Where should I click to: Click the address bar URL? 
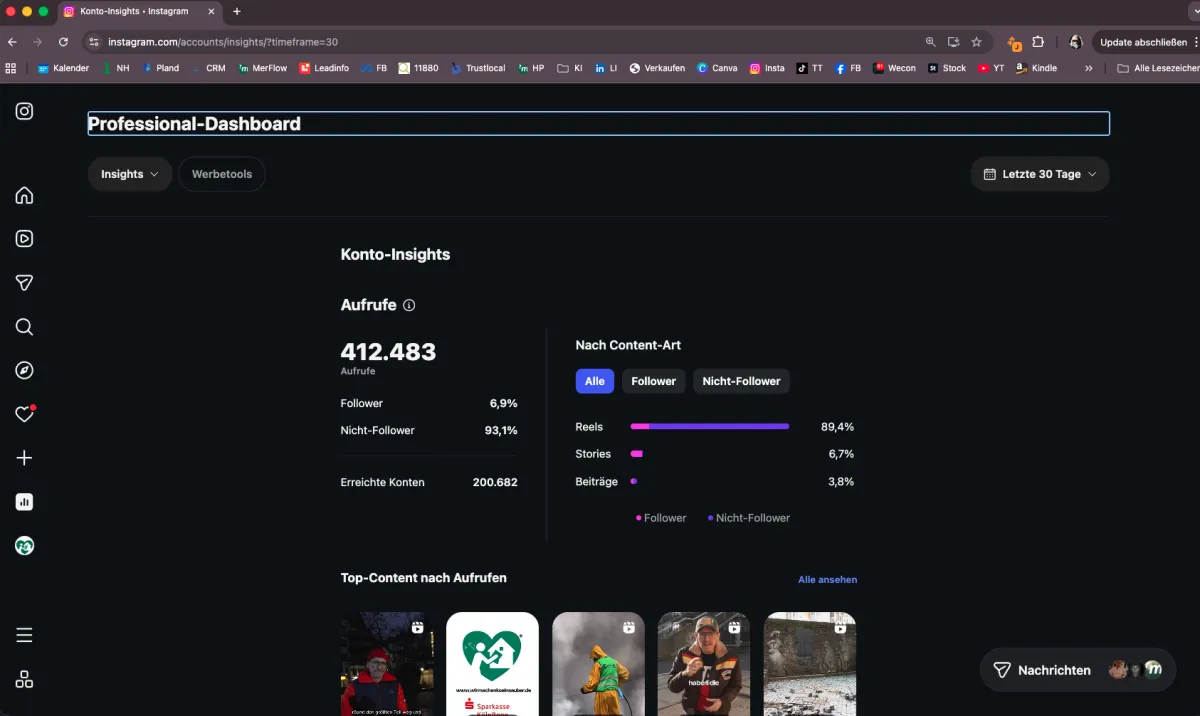pyautogui.click(x=223, y=42)
